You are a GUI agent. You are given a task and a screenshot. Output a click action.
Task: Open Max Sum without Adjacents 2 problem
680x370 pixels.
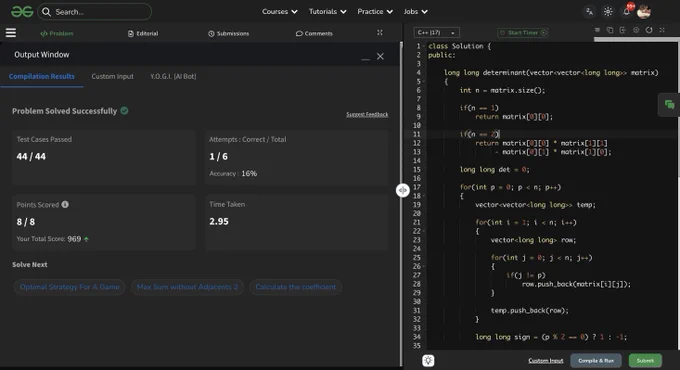[187, 287]
